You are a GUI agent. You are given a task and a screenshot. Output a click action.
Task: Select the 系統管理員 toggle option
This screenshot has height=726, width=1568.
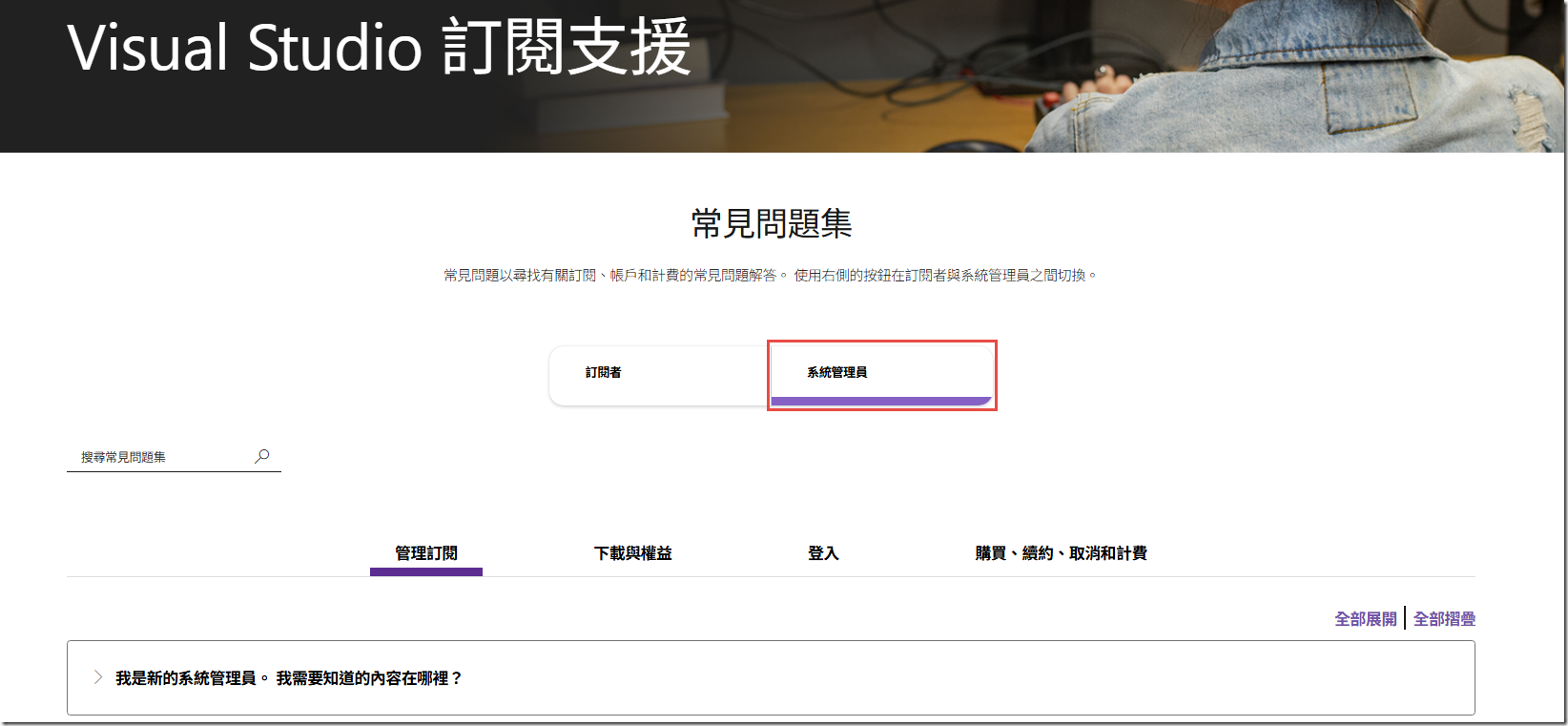tap(837, 372)
